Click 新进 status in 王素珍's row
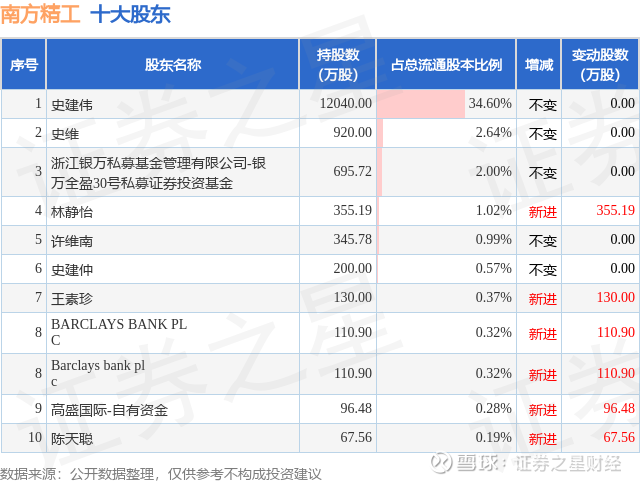Viewport: 640px width, 483px height. [542, 299]
